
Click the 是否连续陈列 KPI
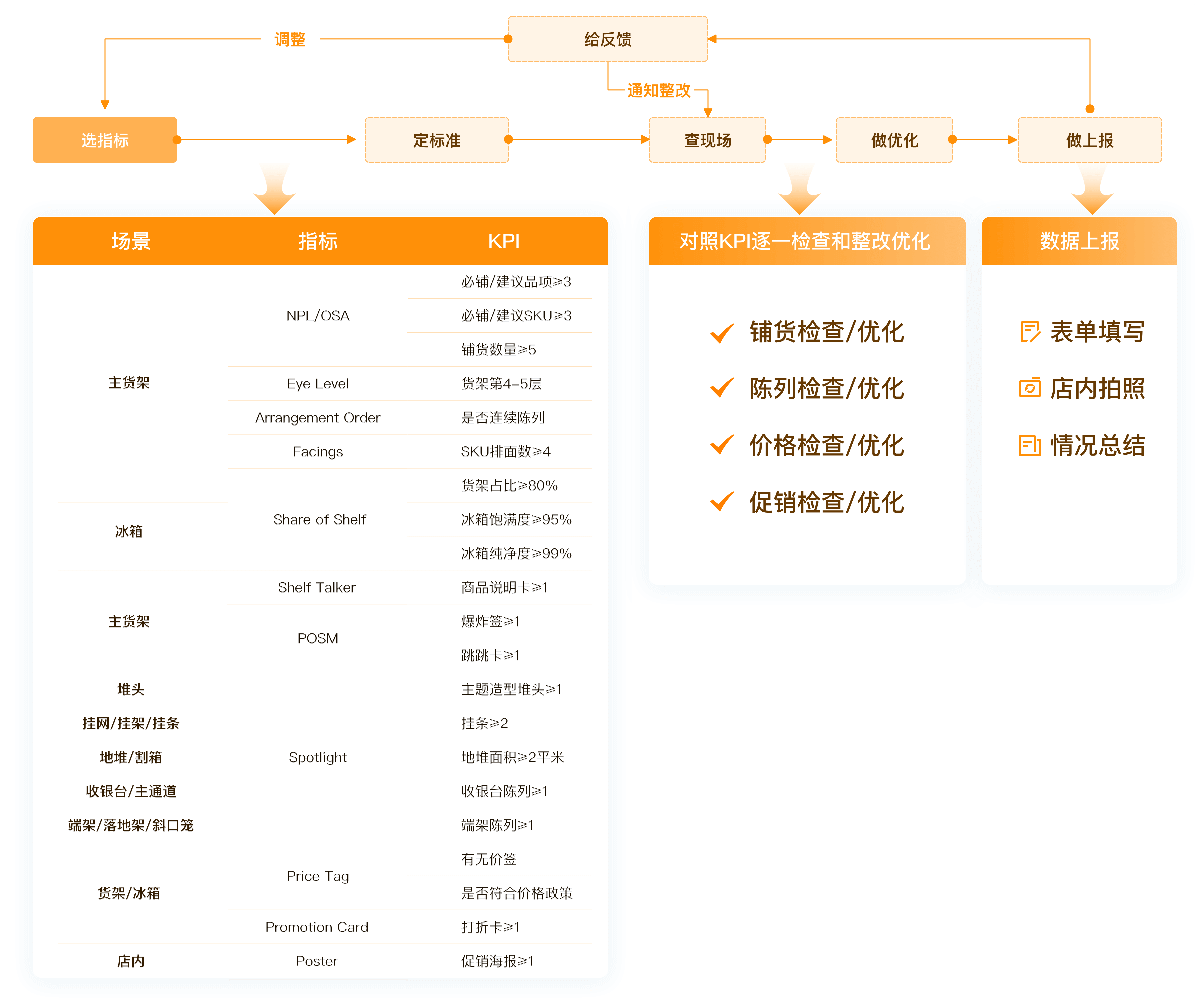(x=503, y=417)
